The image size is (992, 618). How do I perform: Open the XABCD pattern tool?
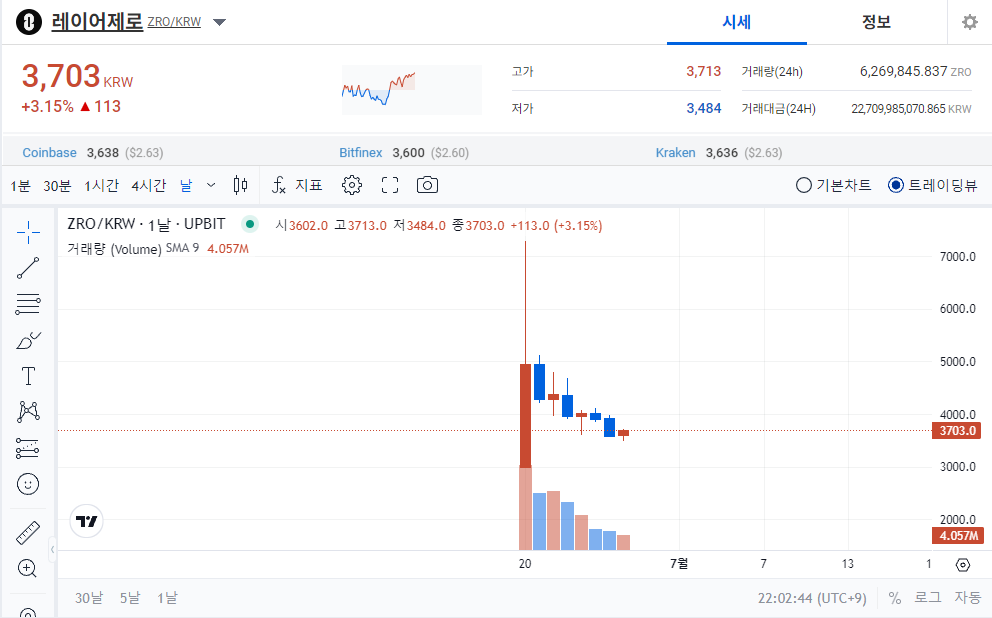pyautogui.click(x=27, y=411)
